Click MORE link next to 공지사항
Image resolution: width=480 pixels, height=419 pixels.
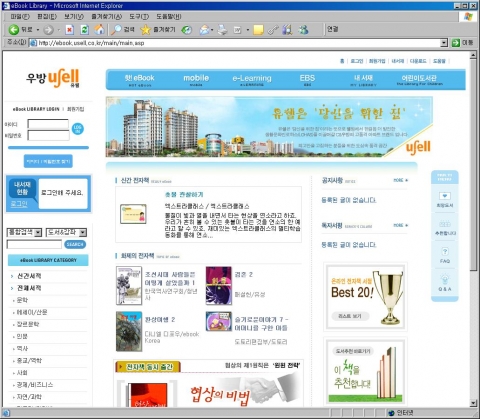[401, 180]
